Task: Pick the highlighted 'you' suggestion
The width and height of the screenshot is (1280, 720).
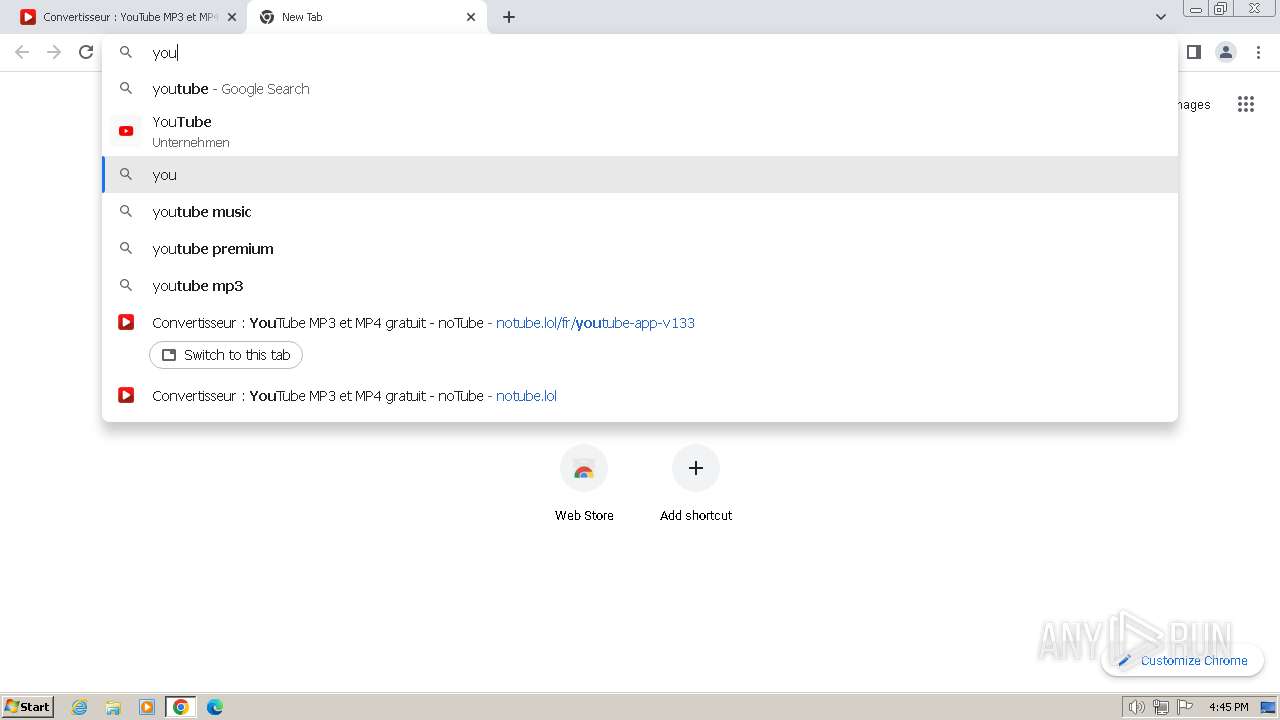Action: click(640, 174)
